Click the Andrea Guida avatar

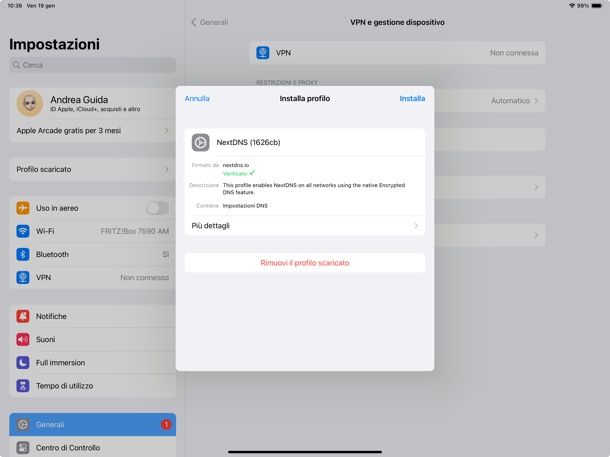click(x=30, y=103)
